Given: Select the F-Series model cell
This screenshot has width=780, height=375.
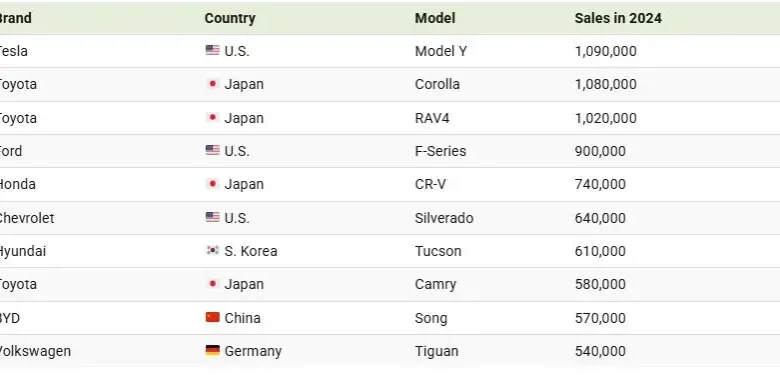Looking at the screenshot, I should [440, 151].
